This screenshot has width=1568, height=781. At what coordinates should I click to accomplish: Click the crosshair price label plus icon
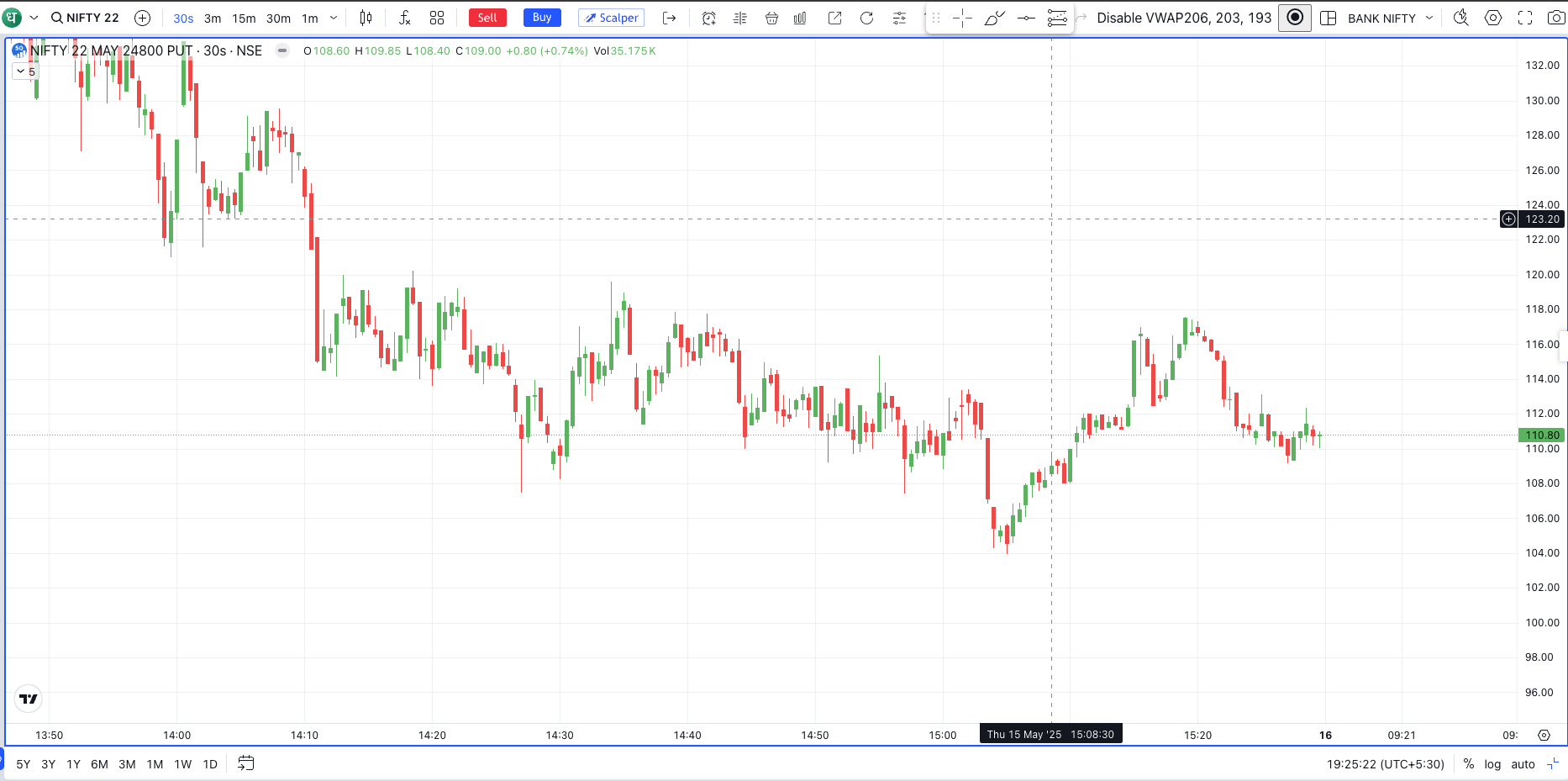click(1509, 219)
